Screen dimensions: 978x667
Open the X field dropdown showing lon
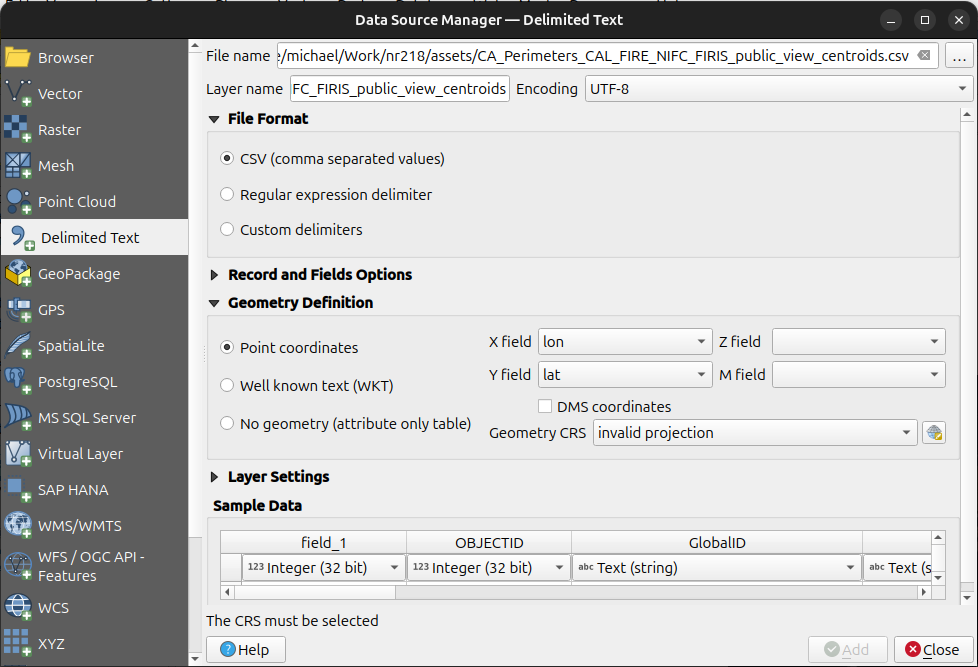[625, 342]
